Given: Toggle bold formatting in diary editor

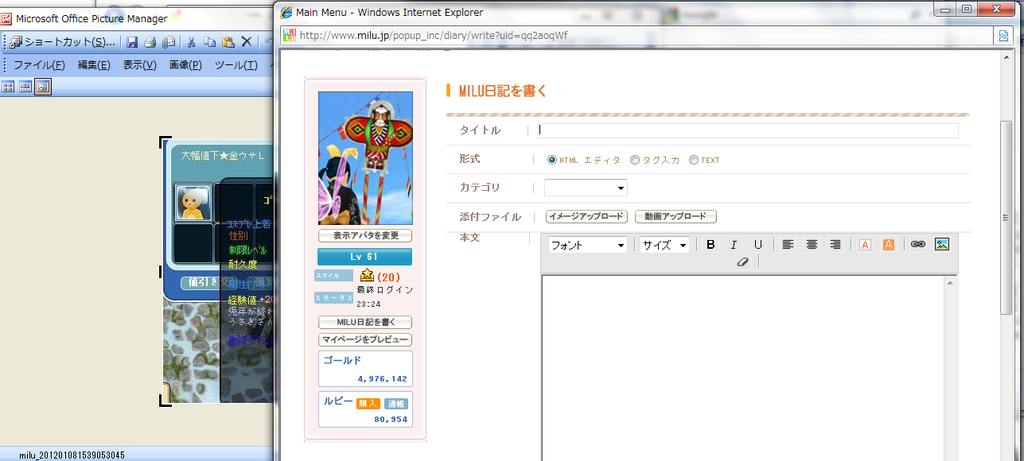Looking at the screenshot, I should [x=711, y=245].
